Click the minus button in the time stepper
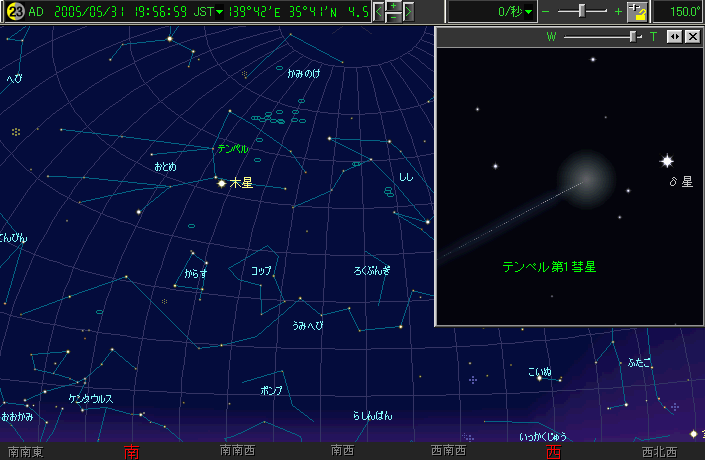The width and height of the screenshot is (705, 460). point(394,17)
